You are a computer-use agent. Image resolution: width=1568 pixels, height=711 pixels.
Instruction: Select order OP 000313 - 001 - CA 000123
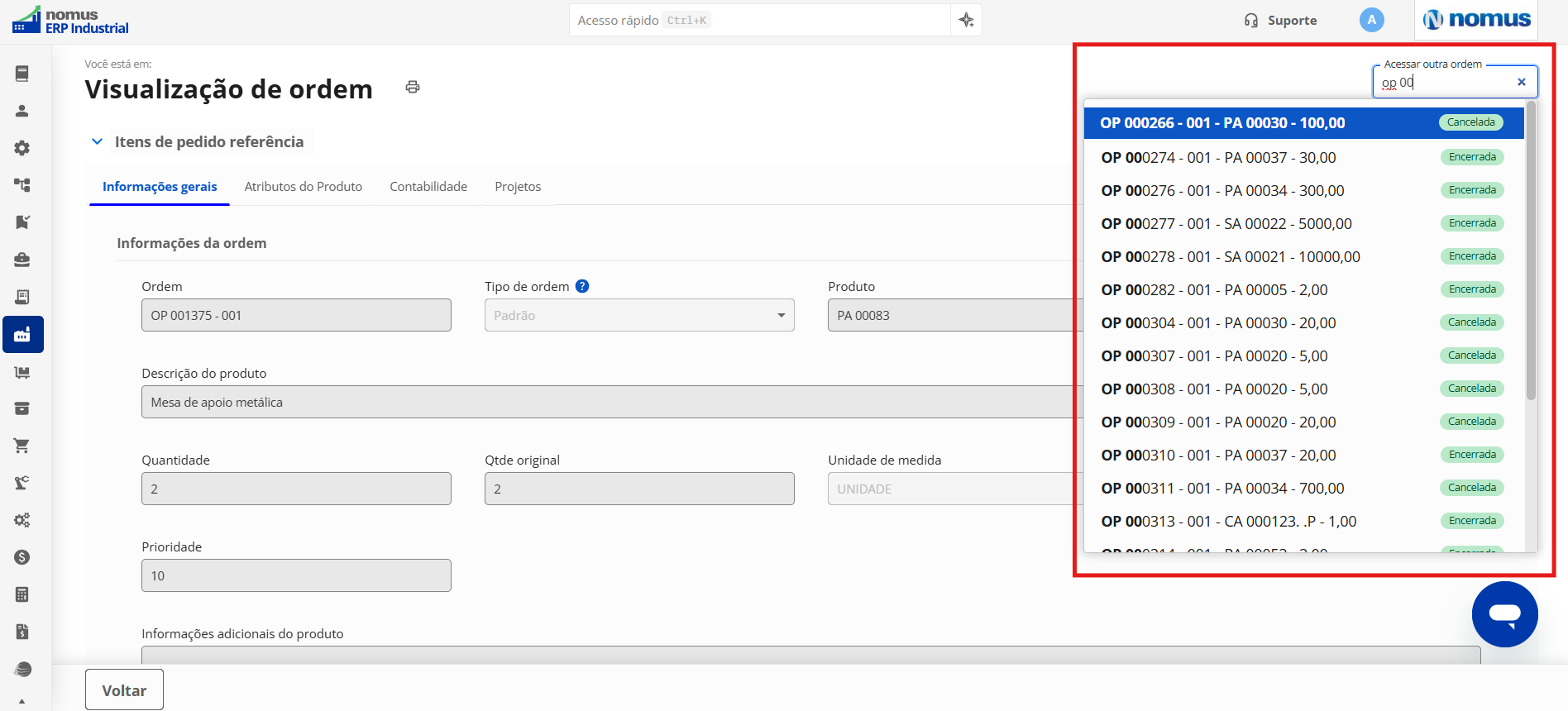pyautogui.click(x=1304, y=521)
